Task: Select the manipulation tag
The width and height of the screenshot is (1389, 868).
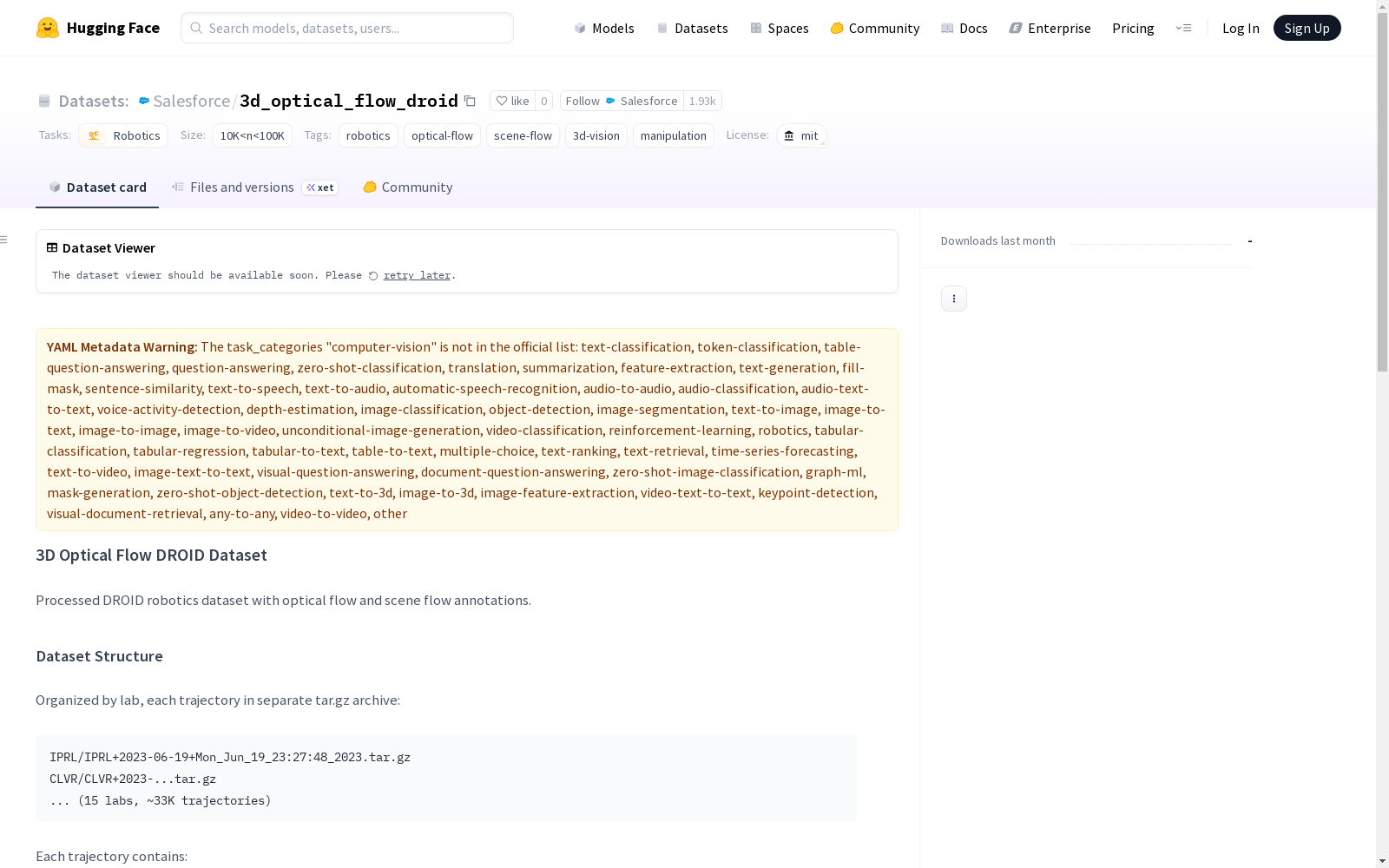Action: tap(674, 135)
